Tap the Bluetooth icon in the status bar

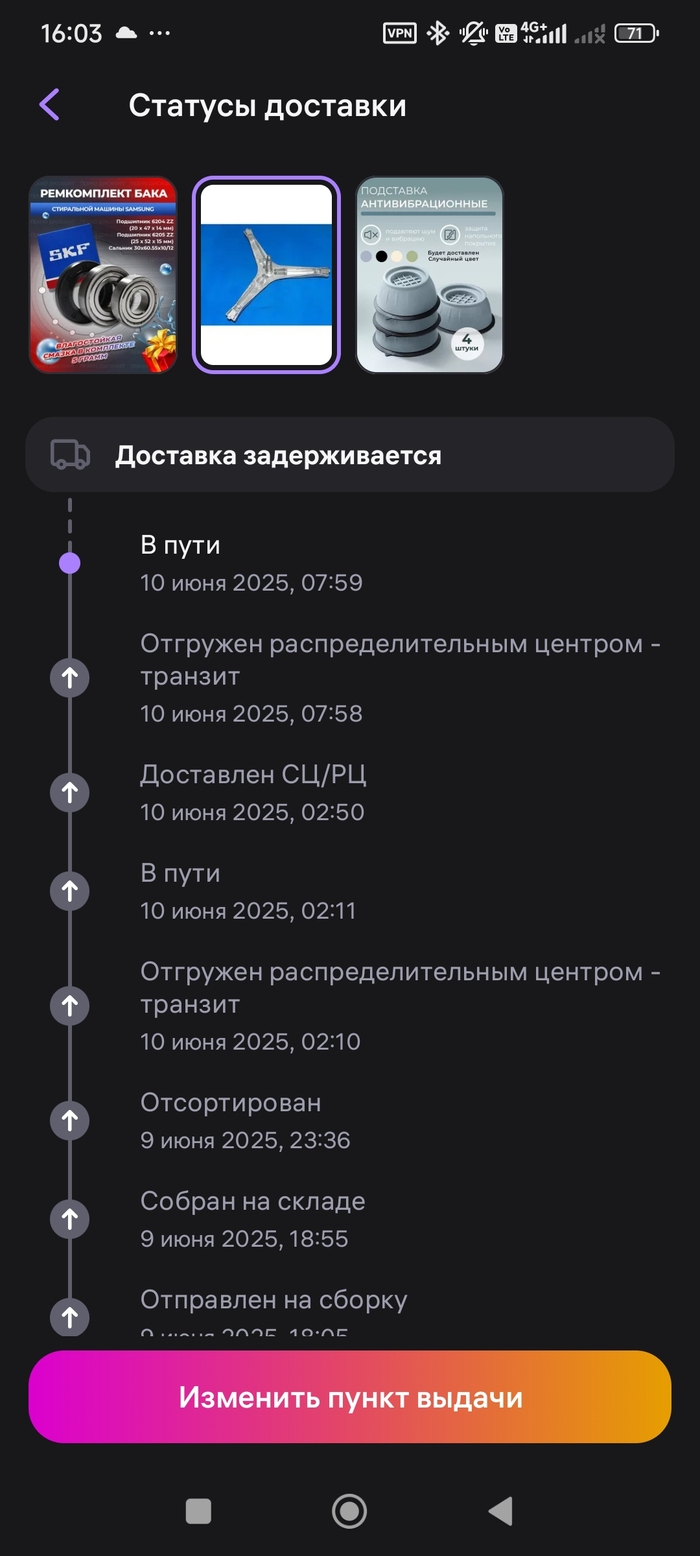tap(437, 33)
